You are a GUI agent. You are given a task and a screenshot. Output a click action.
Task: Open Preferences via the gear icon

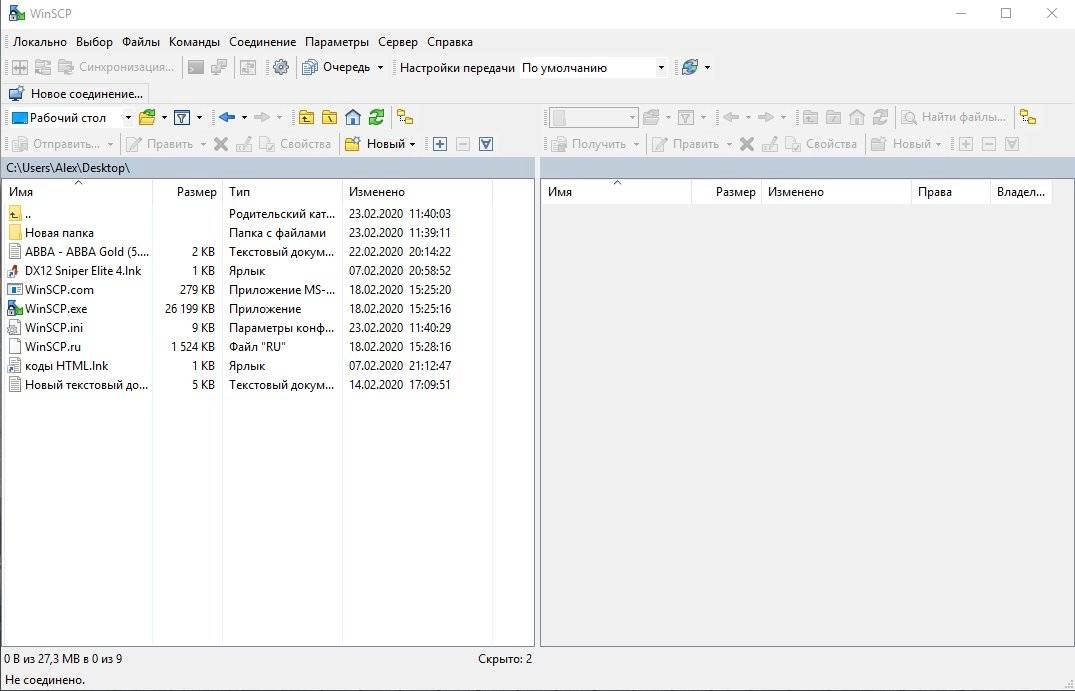pos(280,67)
